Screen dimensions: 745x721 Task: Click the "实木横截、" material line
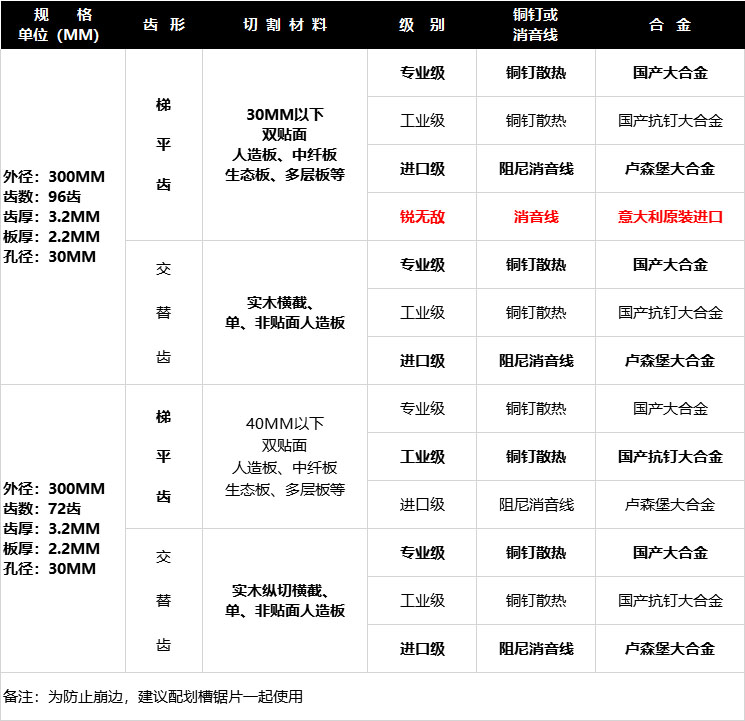[280, 303]
